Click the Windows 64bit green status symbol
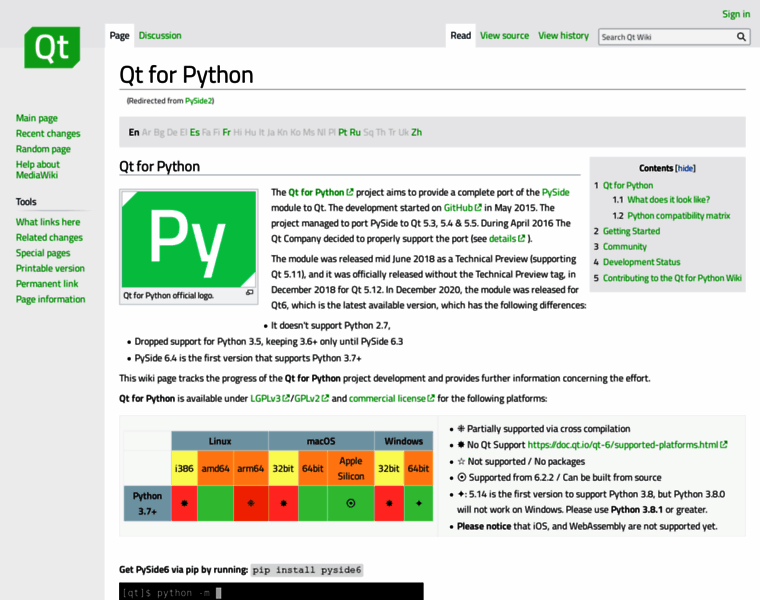 click(x=419, y=503)
